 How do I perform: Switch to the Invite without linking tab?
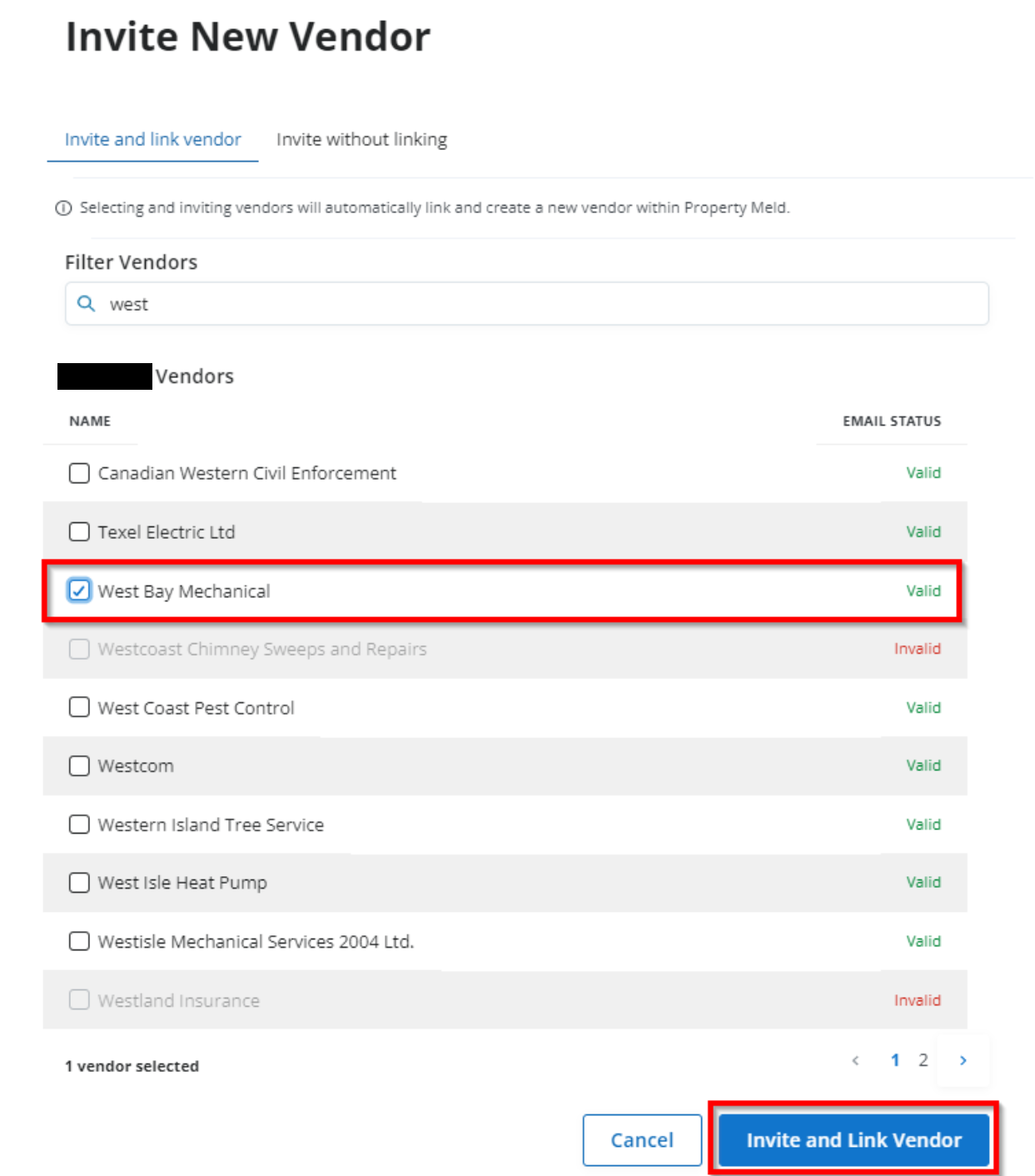362,139
